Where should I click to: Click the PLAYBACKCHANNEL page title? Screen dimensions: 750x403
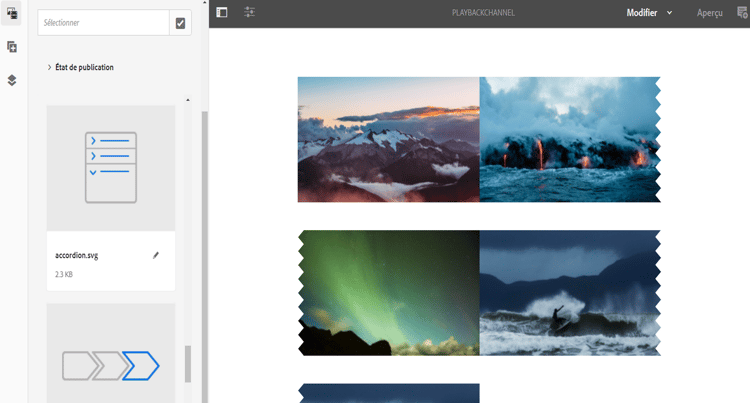point(483,13)
